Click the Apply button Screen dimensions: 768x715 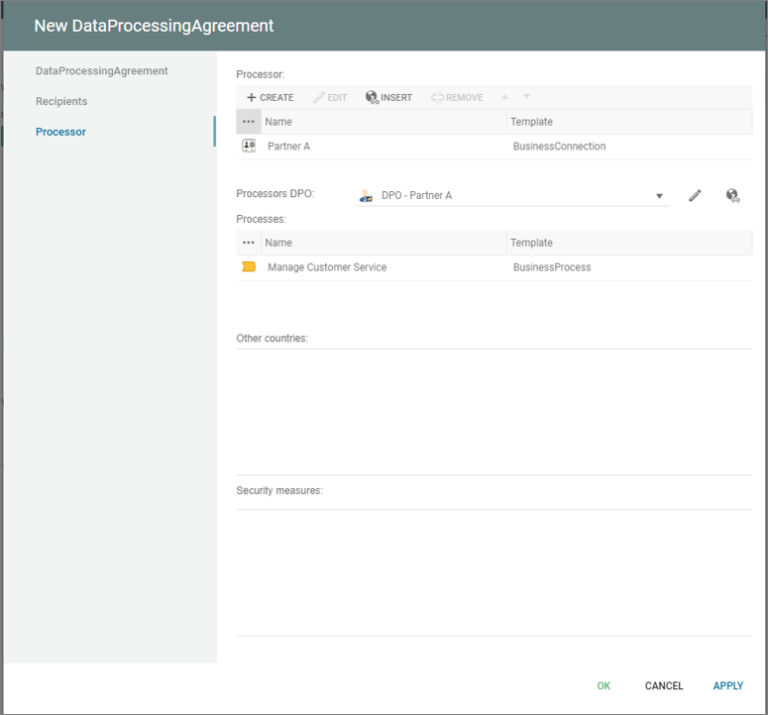[x=728, y=686]
